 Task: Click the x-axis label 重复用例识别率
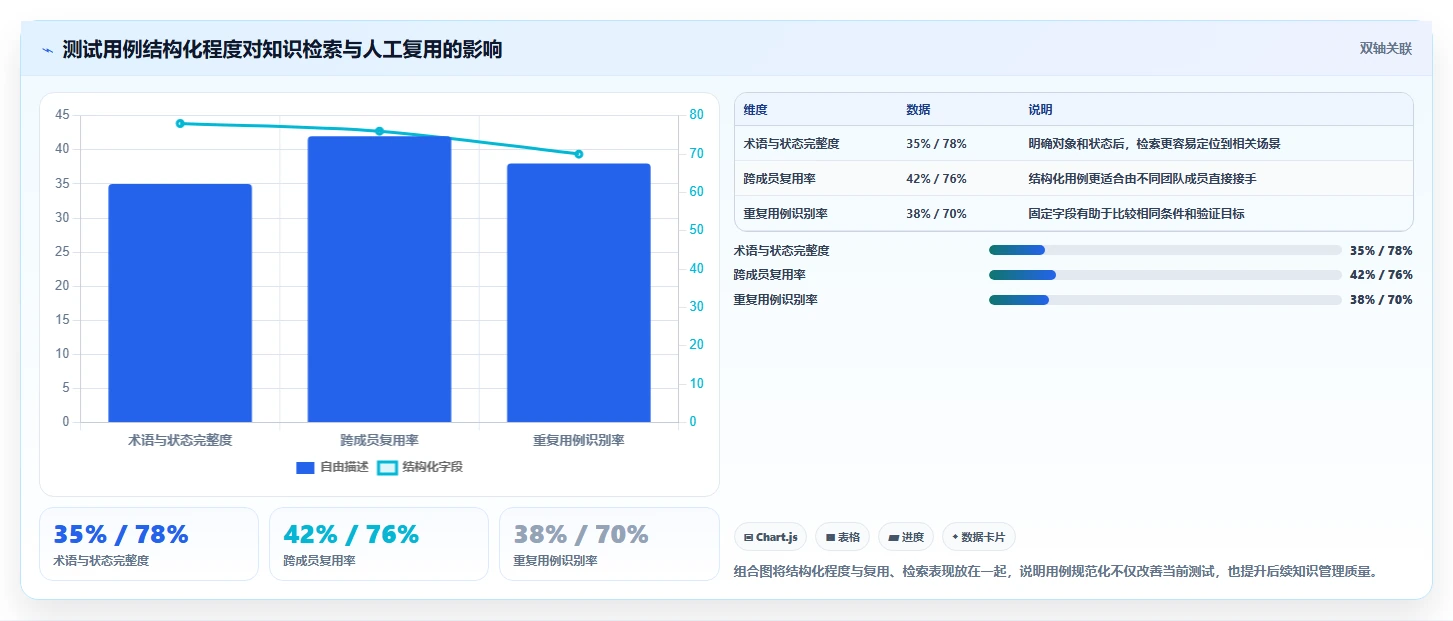578,440
